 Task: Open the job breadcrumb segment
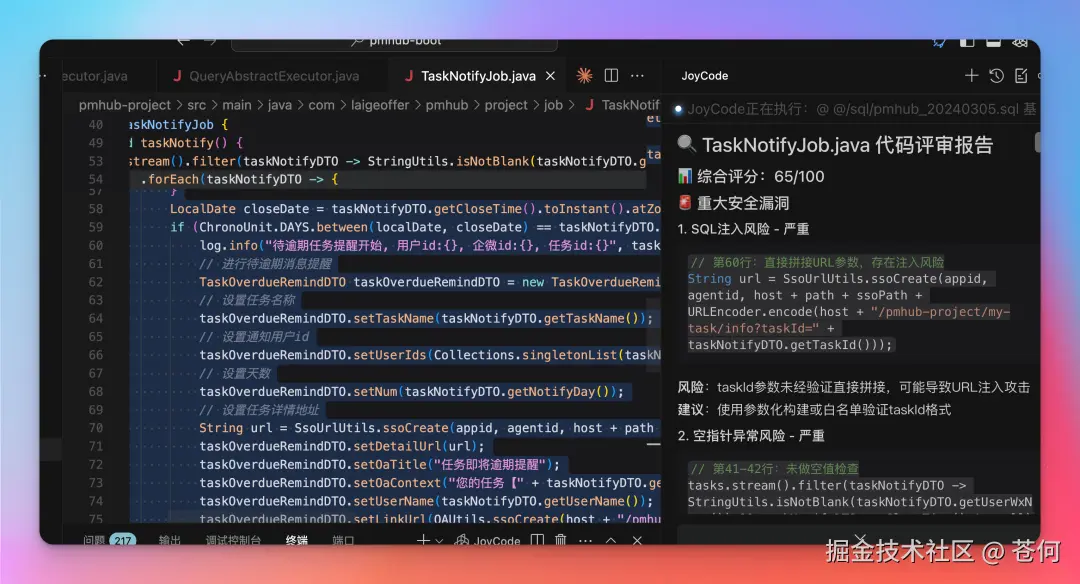[x=553, y=105]
